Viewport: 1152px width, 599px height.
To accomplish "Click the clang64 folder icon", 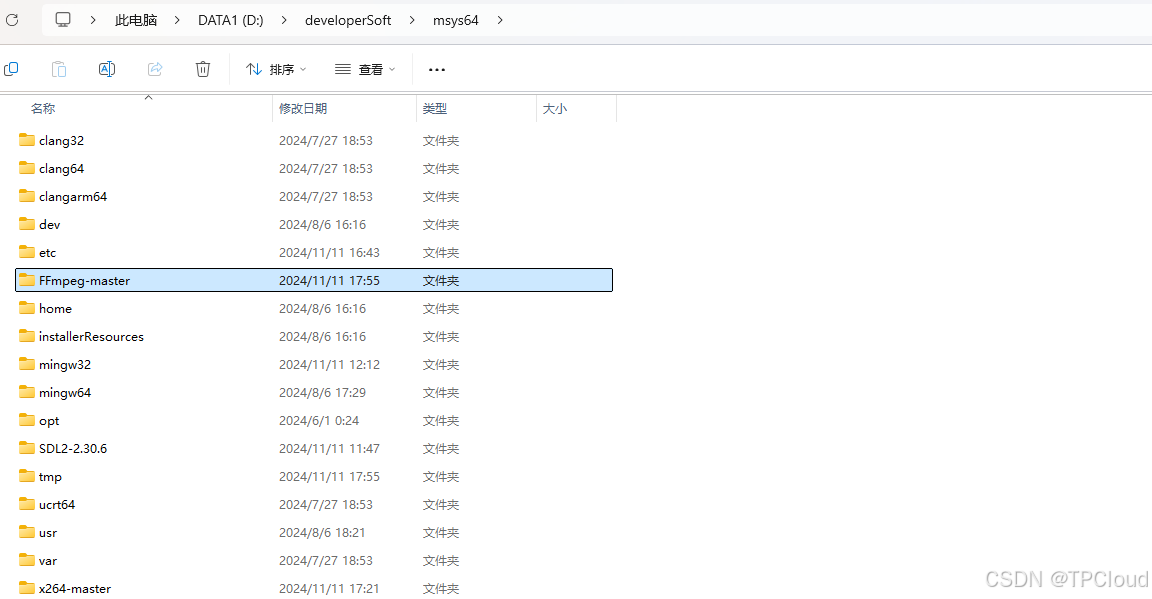I will tap(27, 168).
